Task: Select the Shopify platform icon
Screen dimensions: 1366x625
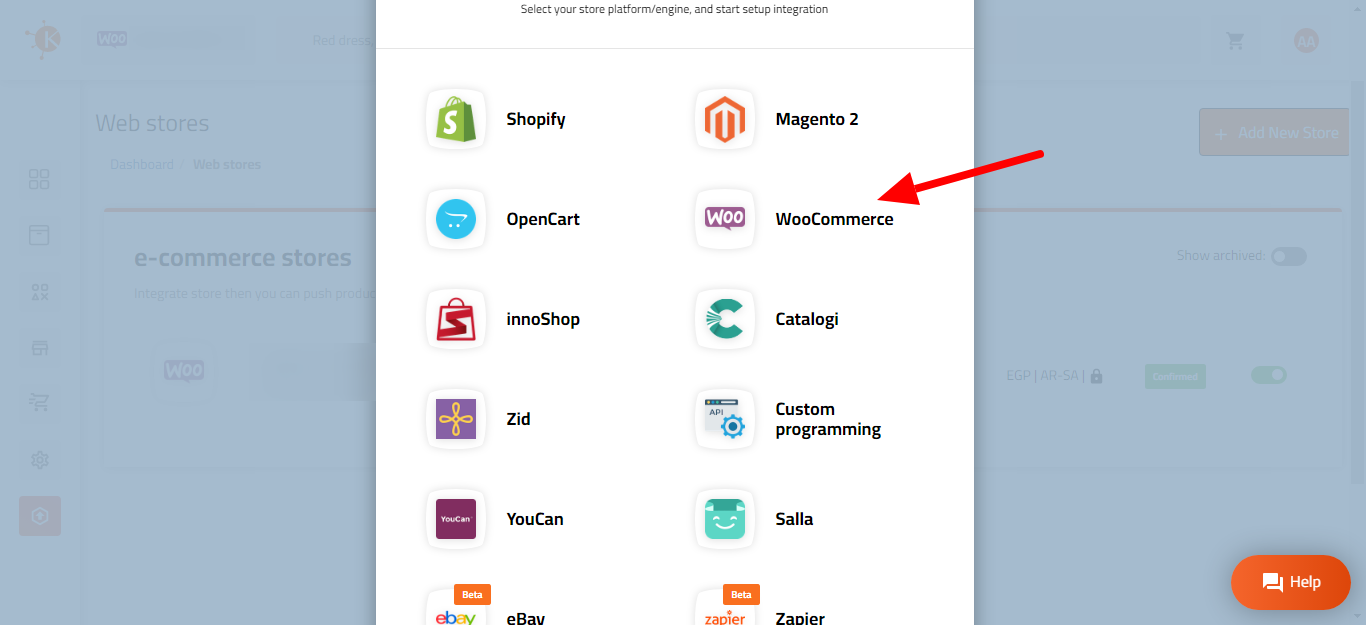Action: [x=456, y=119]
